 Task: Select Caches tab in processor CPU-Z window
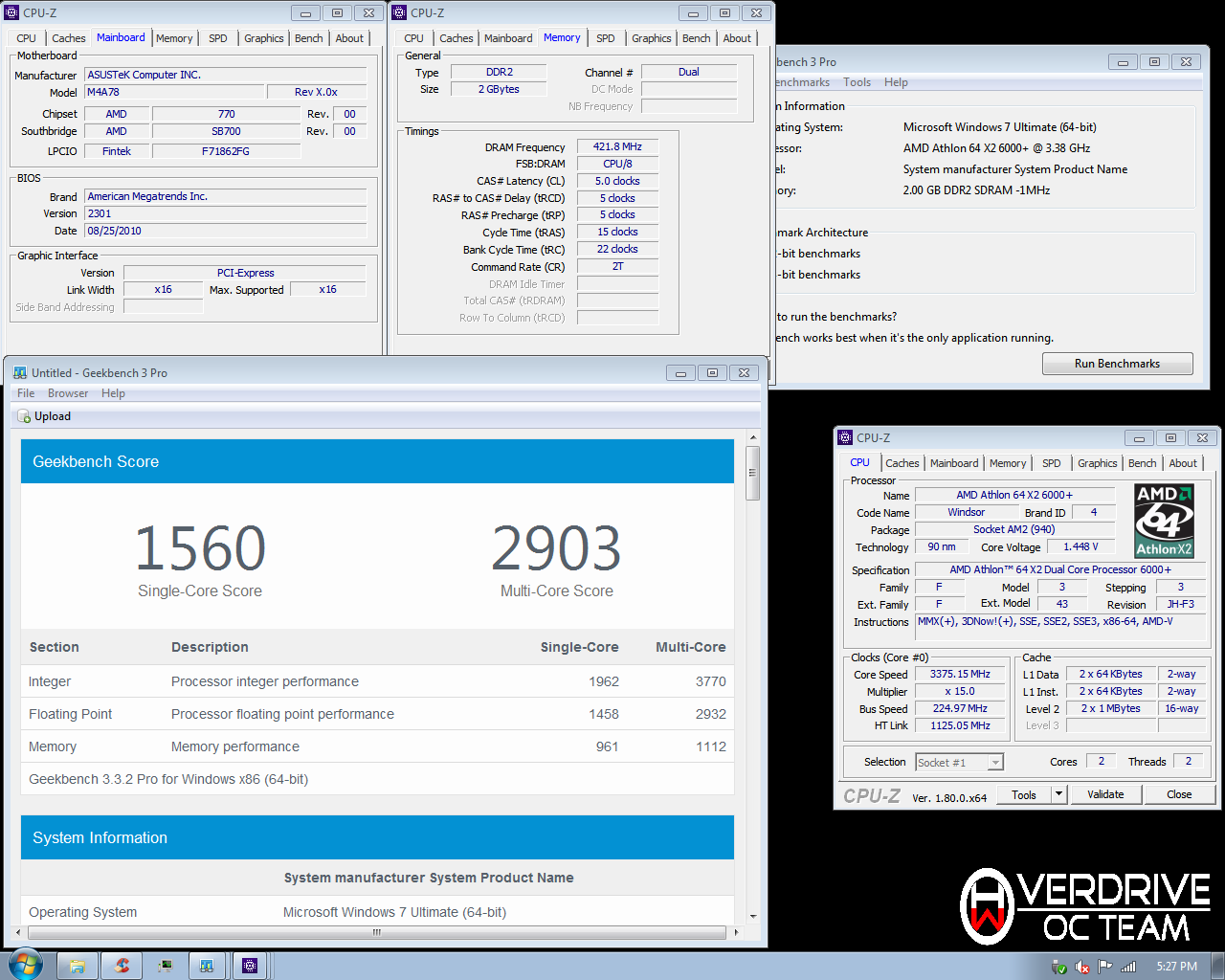902,463
